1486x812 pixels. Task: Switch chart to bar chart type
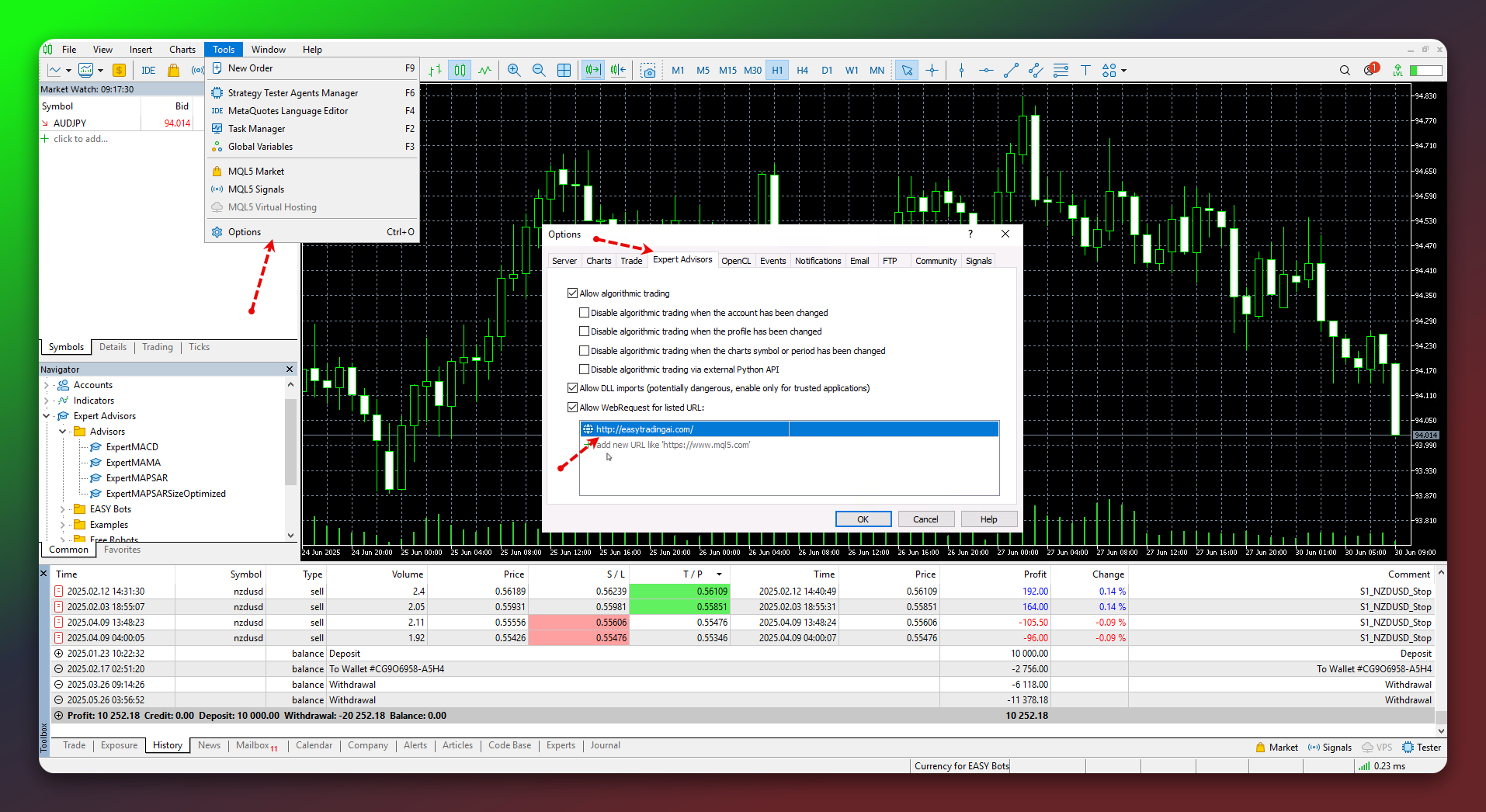point(436,70)
